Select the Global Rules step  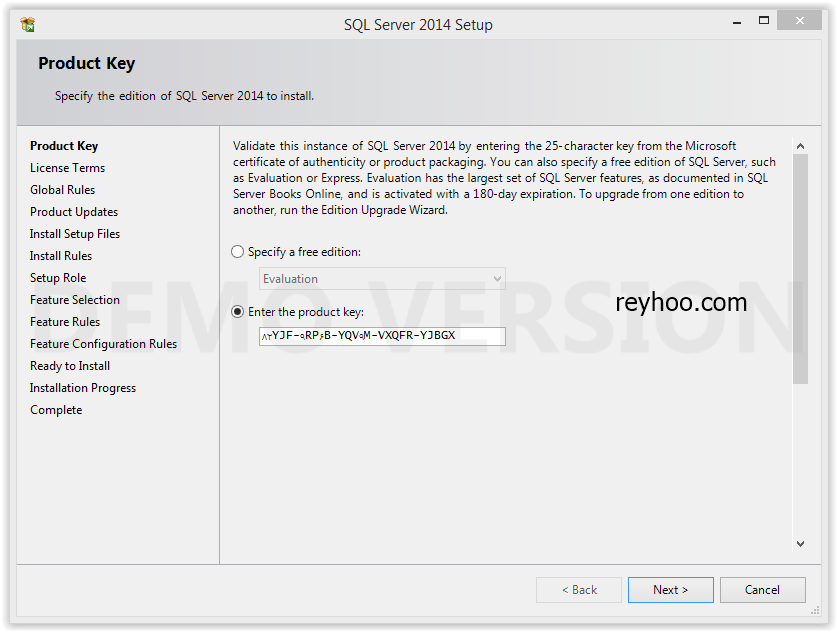(x=62, y=189)
